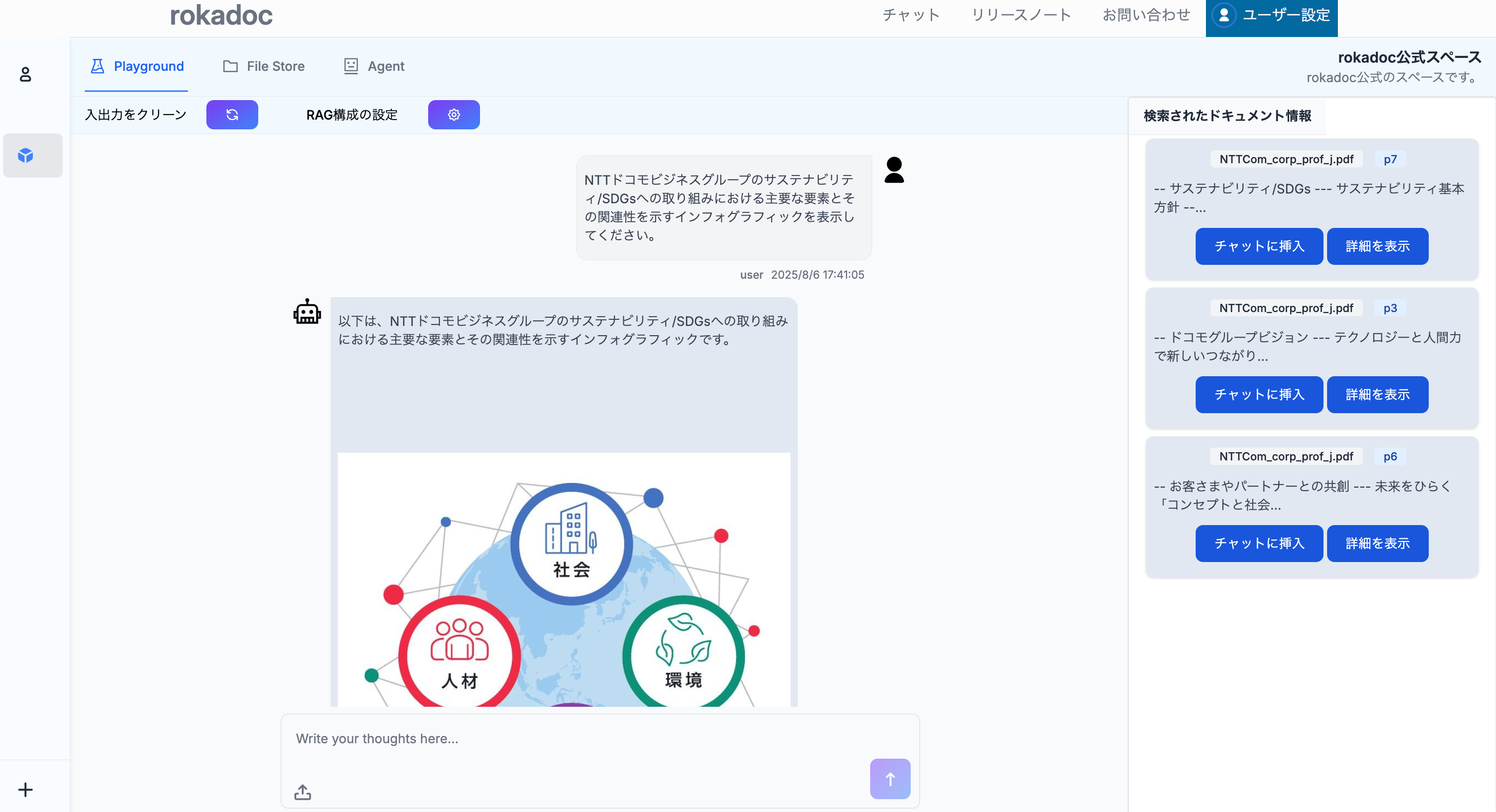
Task: Click チャットに挿入 for the p3 document
Action: pyautogui.click(x=1259, y=395)
